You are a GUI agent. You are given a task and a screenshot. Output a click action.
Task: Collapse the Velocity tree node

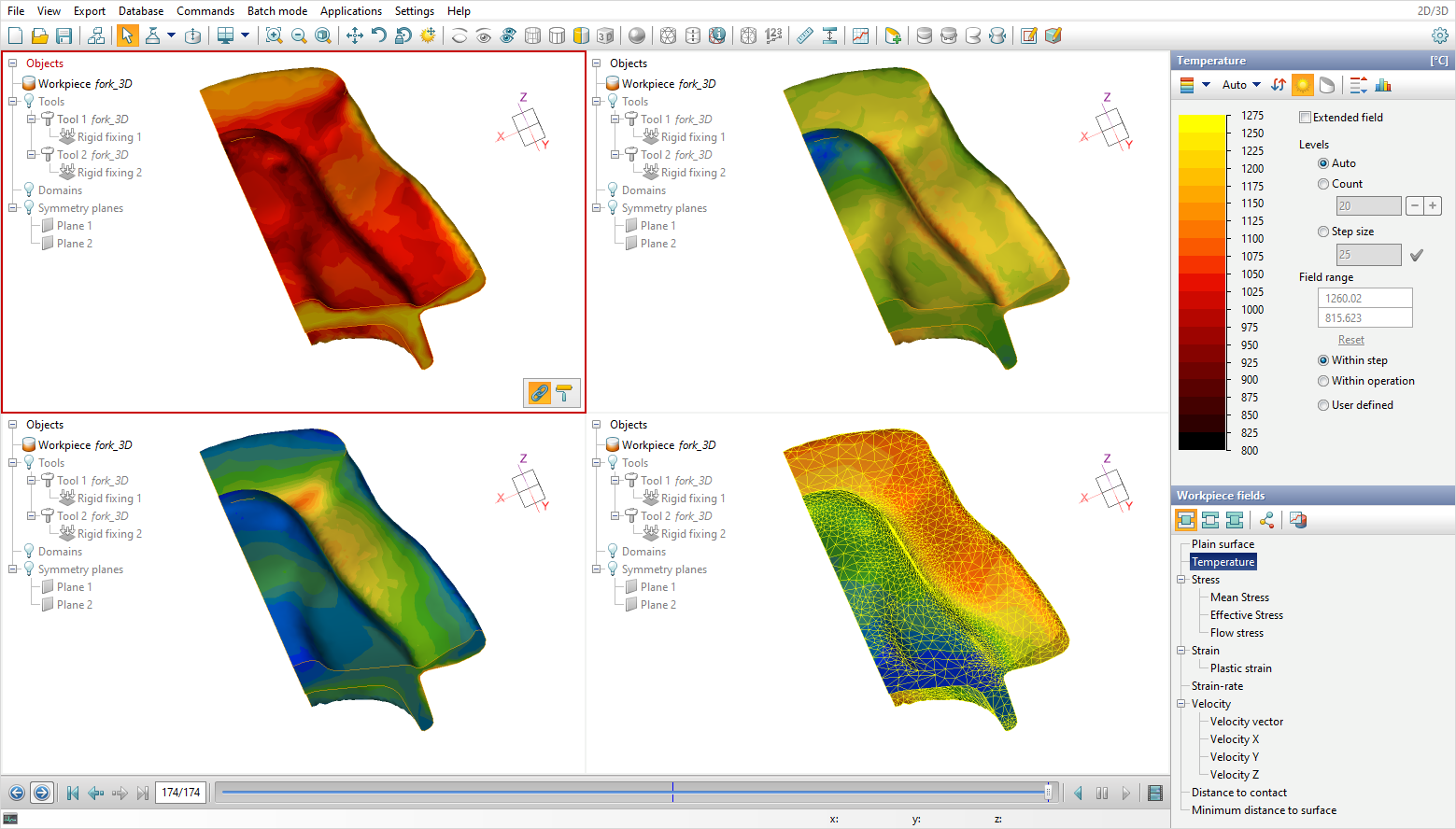click(1181, 704)
